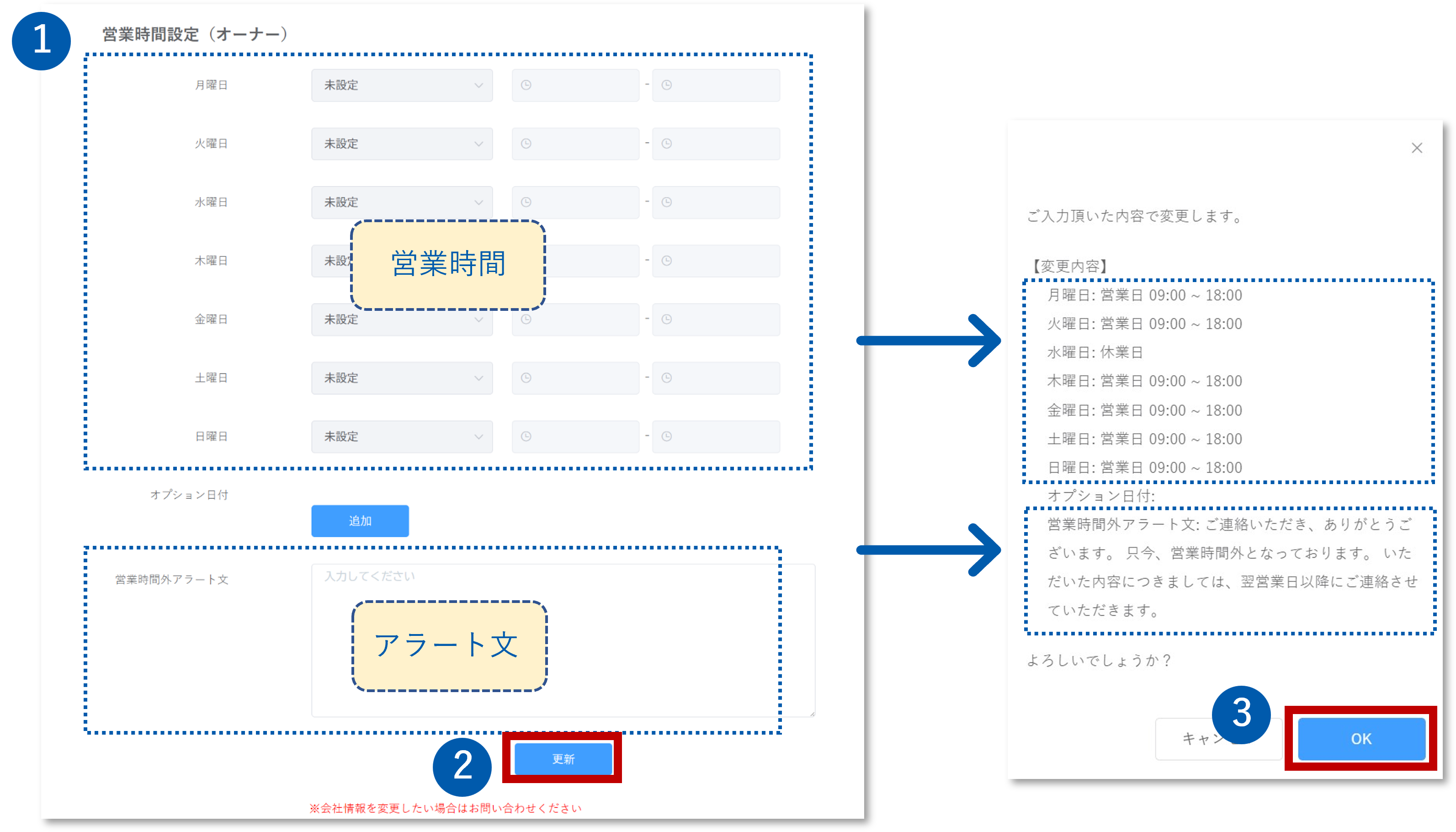Open the 未設定 dropdown for 月曜日

click(x=402, y=85)
